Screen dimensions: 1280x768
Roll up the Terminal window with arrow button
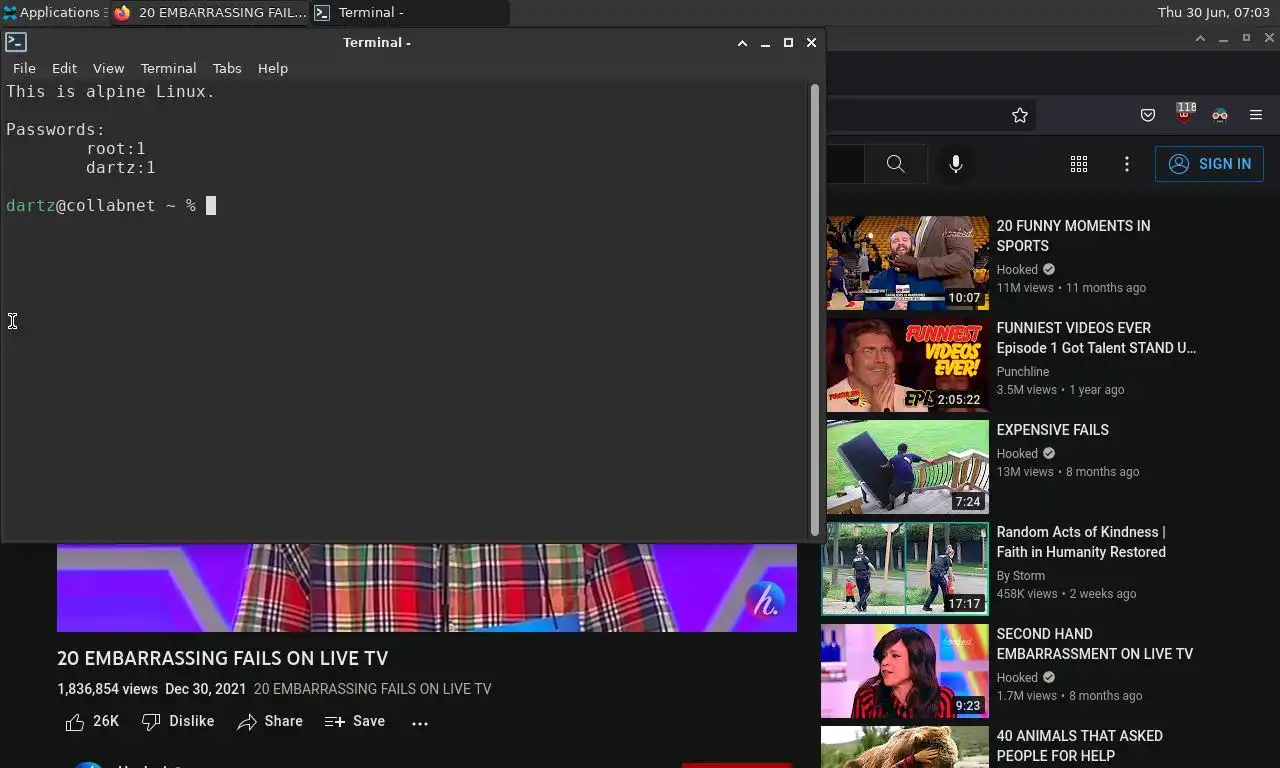[742, 42]
